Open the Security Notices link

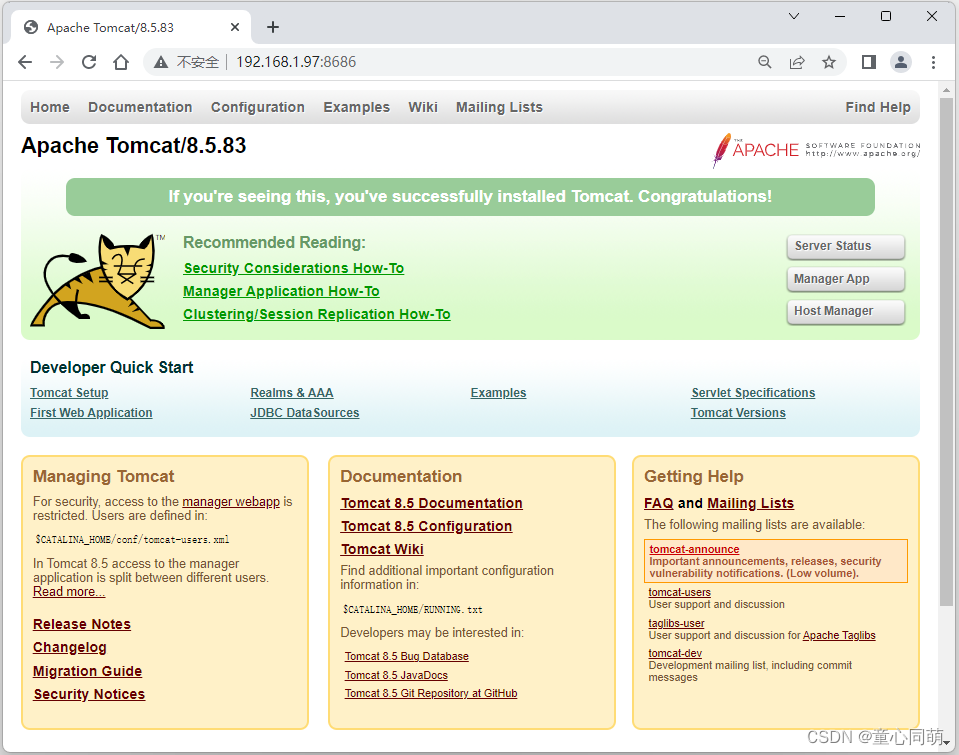(x=89, y=694)
